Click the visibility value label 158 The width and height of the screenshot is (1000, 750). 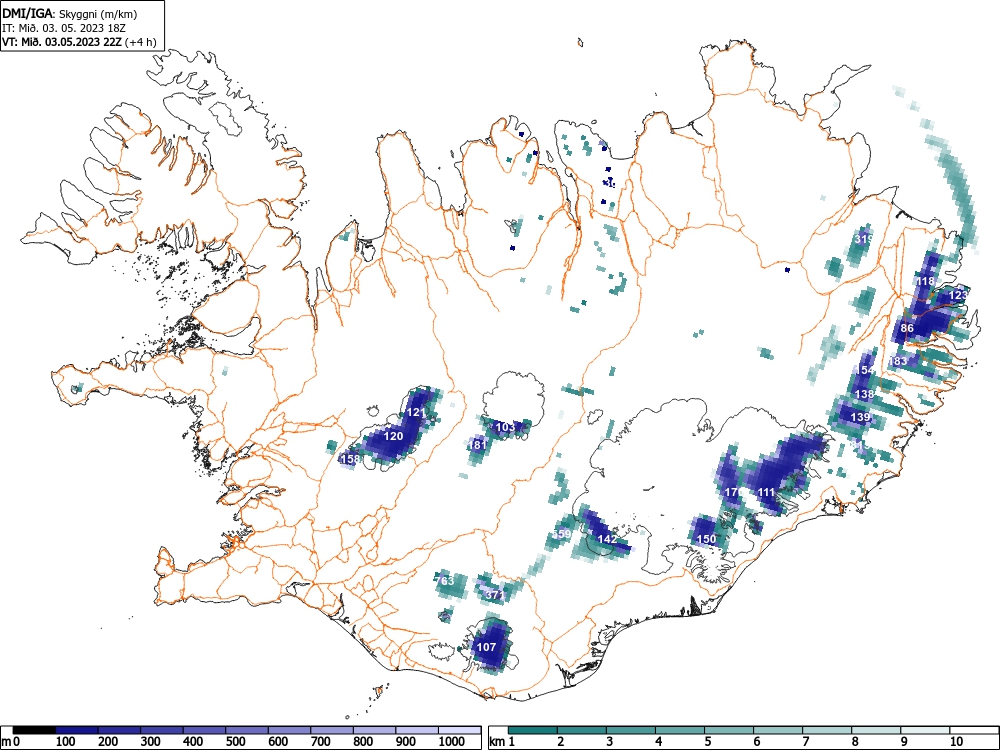pyautogui.click(x=351, y=459)
